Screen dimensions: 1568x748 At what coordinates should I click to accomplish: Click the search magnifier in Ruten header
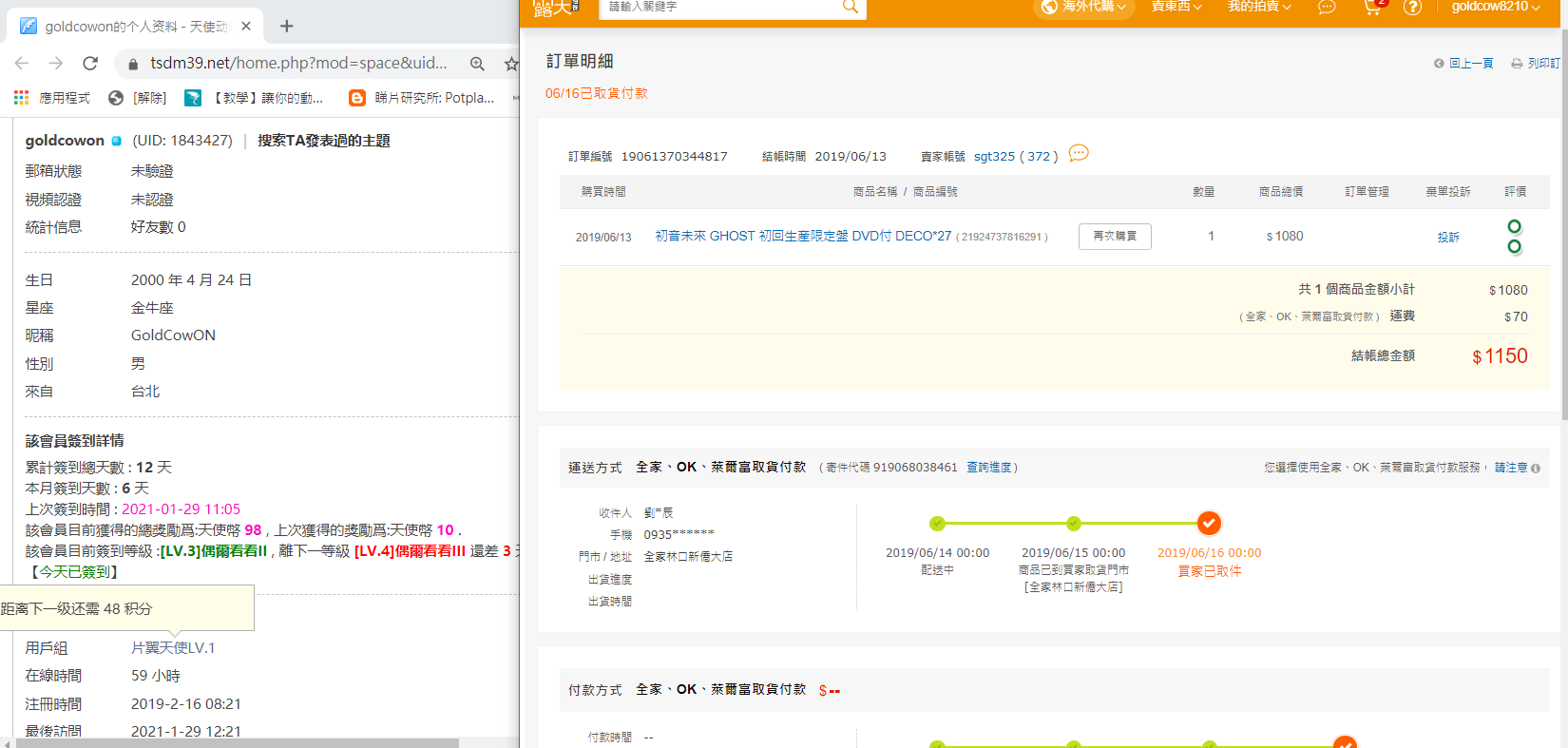point(850,7)
